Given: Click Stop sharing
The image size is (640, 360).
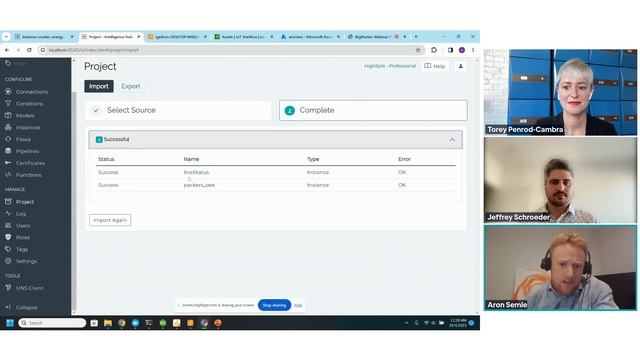Looking at the screenshot, I should 274,305.
